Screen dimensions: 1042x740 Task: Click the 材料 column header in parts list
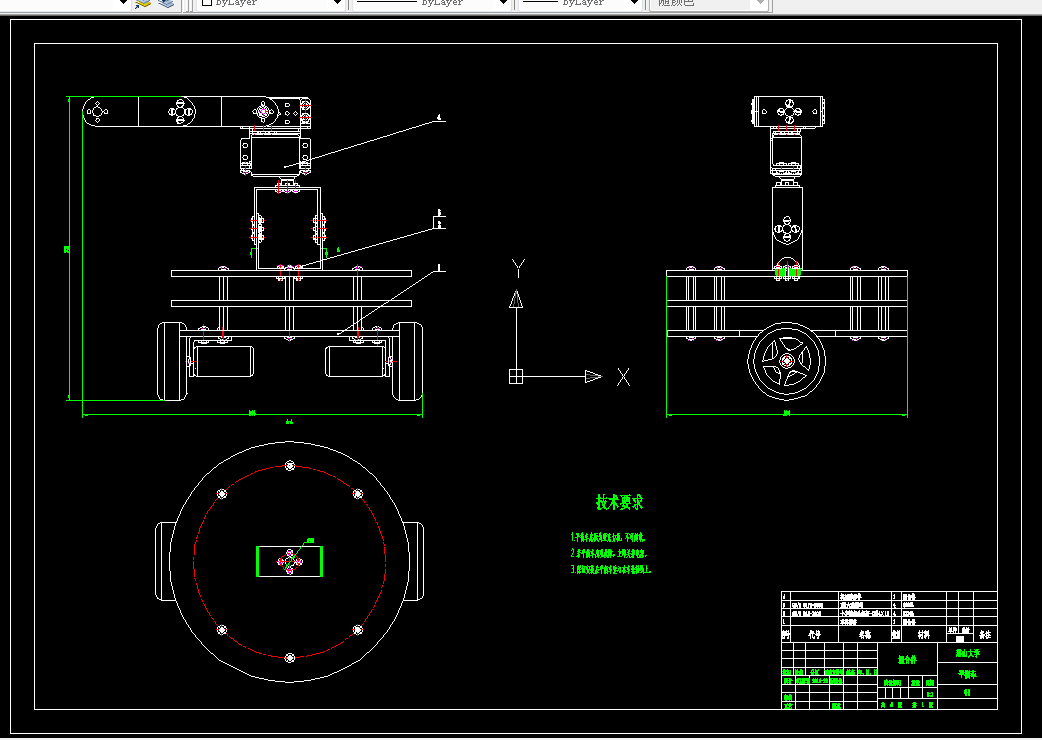coord(923,634)
